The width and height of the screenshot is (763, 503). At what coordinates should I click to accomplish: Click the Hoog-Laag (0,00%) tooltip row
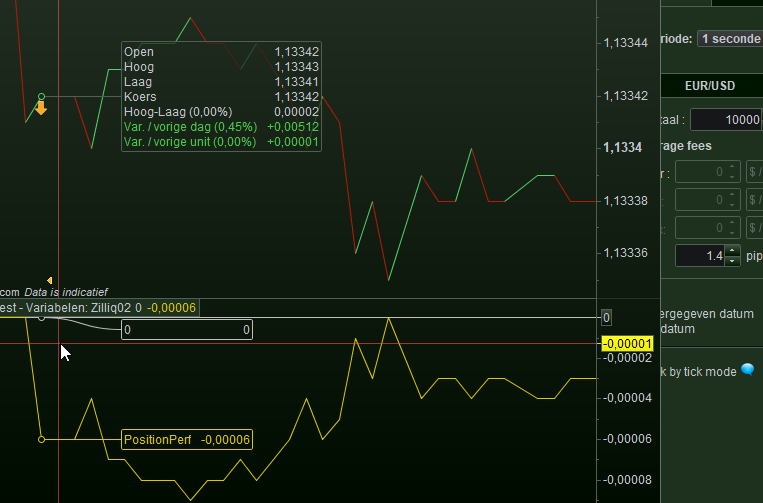221,112
